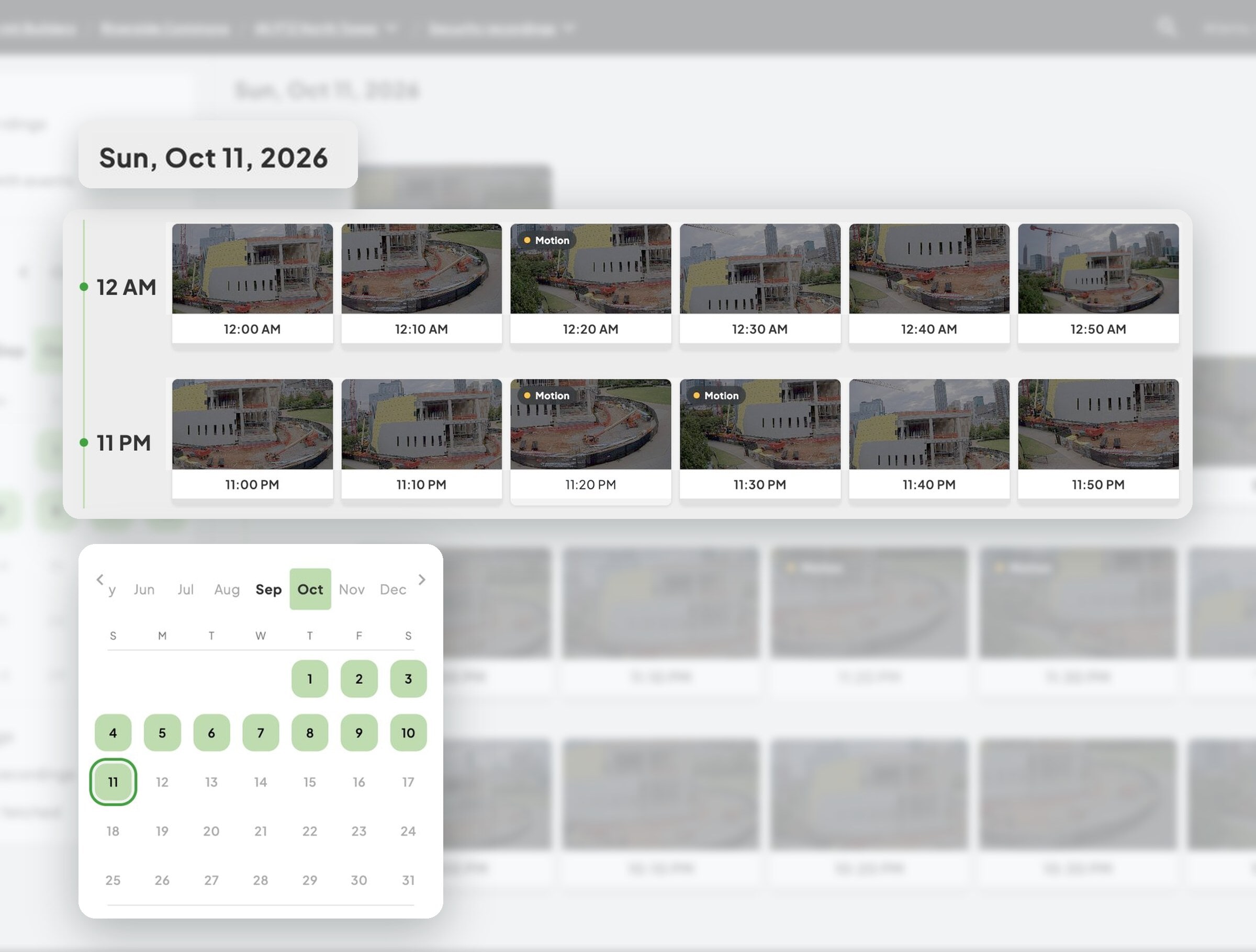
Task: Pick October 2 in the calendar
Action: [359, 678]
